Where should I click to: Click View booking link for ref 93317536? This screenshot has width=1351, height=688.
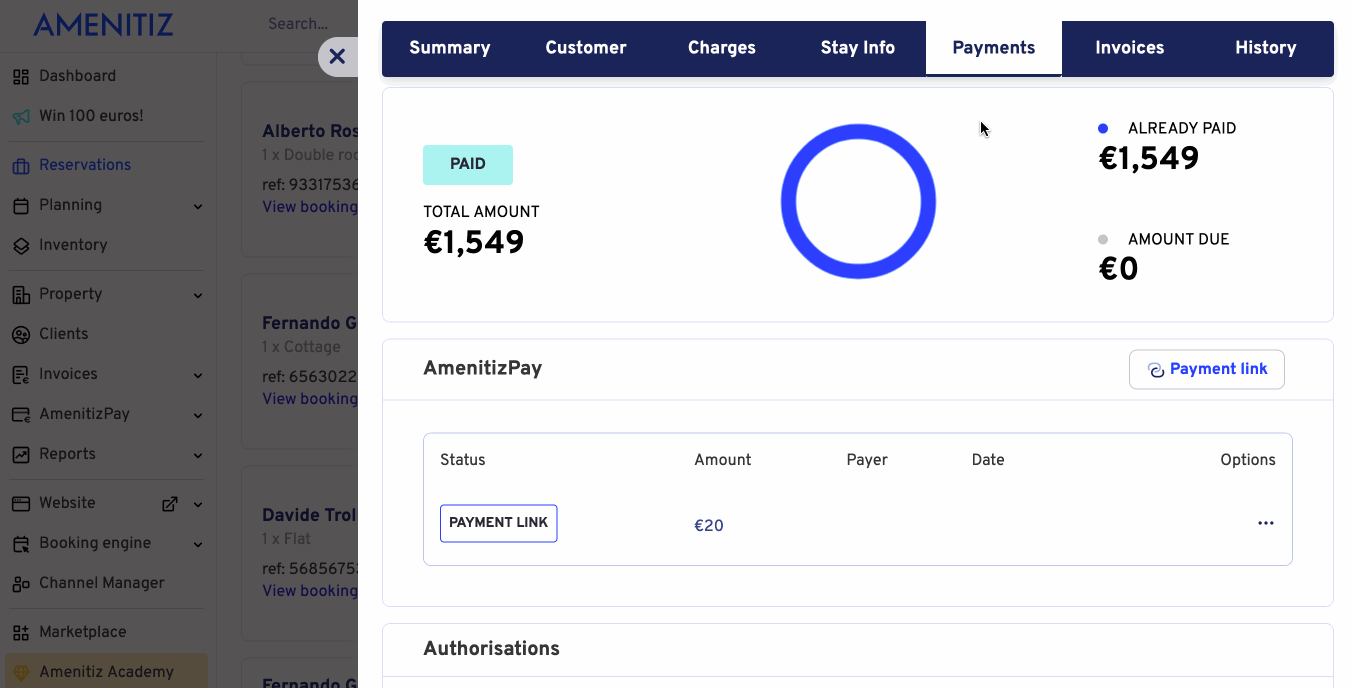[310, 207]
